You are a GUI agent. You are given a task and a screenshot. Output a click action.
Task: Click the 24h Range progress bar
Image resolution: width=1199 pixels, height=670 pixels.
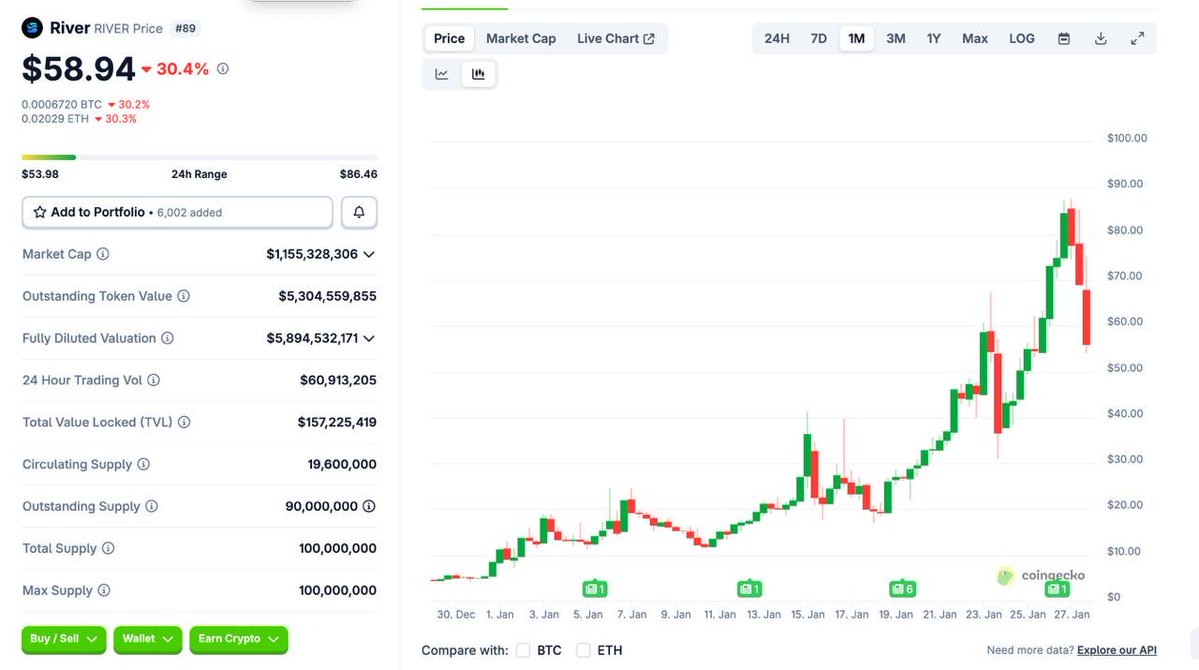[200, 157]
